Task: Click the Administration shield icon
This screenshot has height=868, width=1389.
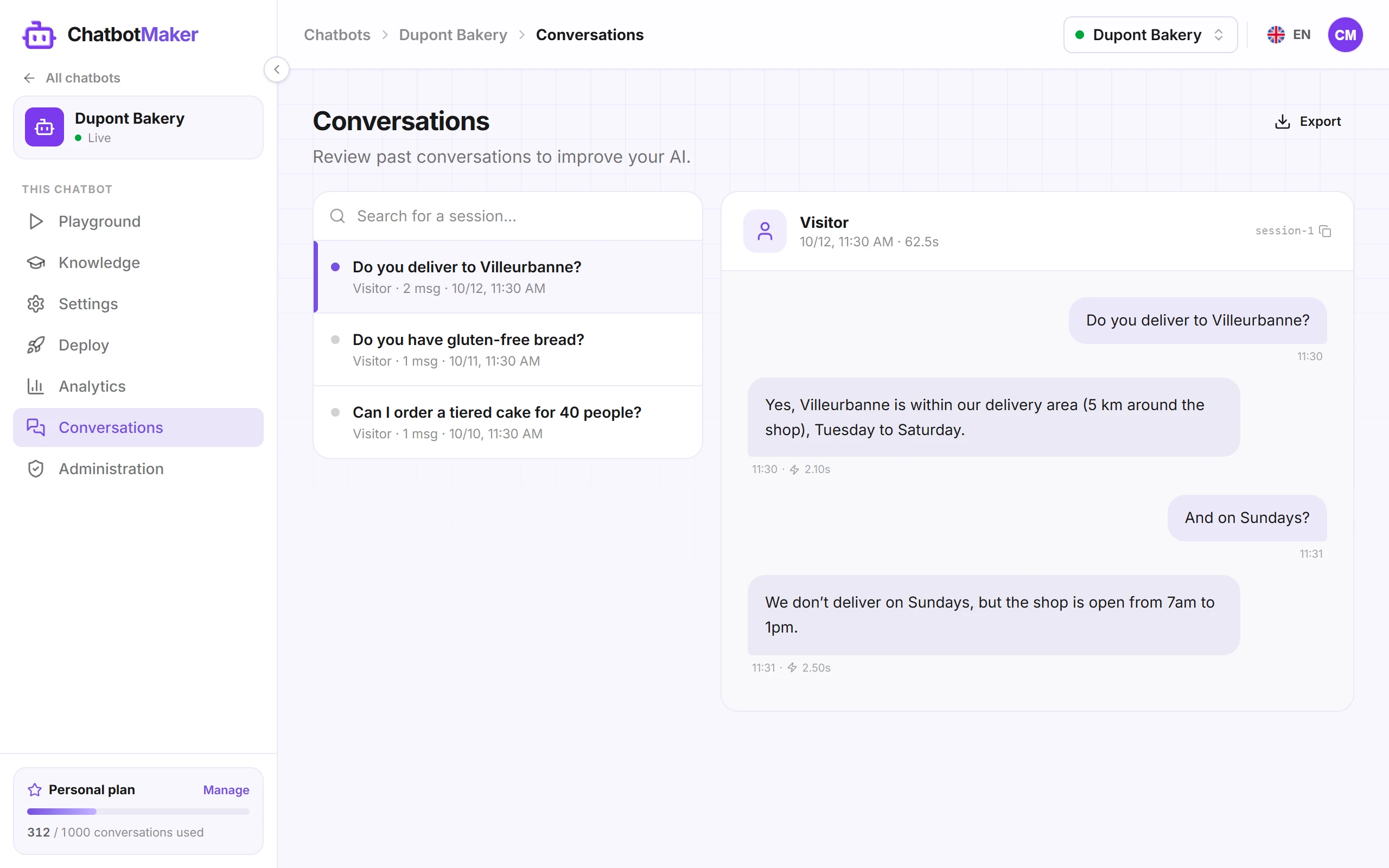Action: click(x=36, y=469)
